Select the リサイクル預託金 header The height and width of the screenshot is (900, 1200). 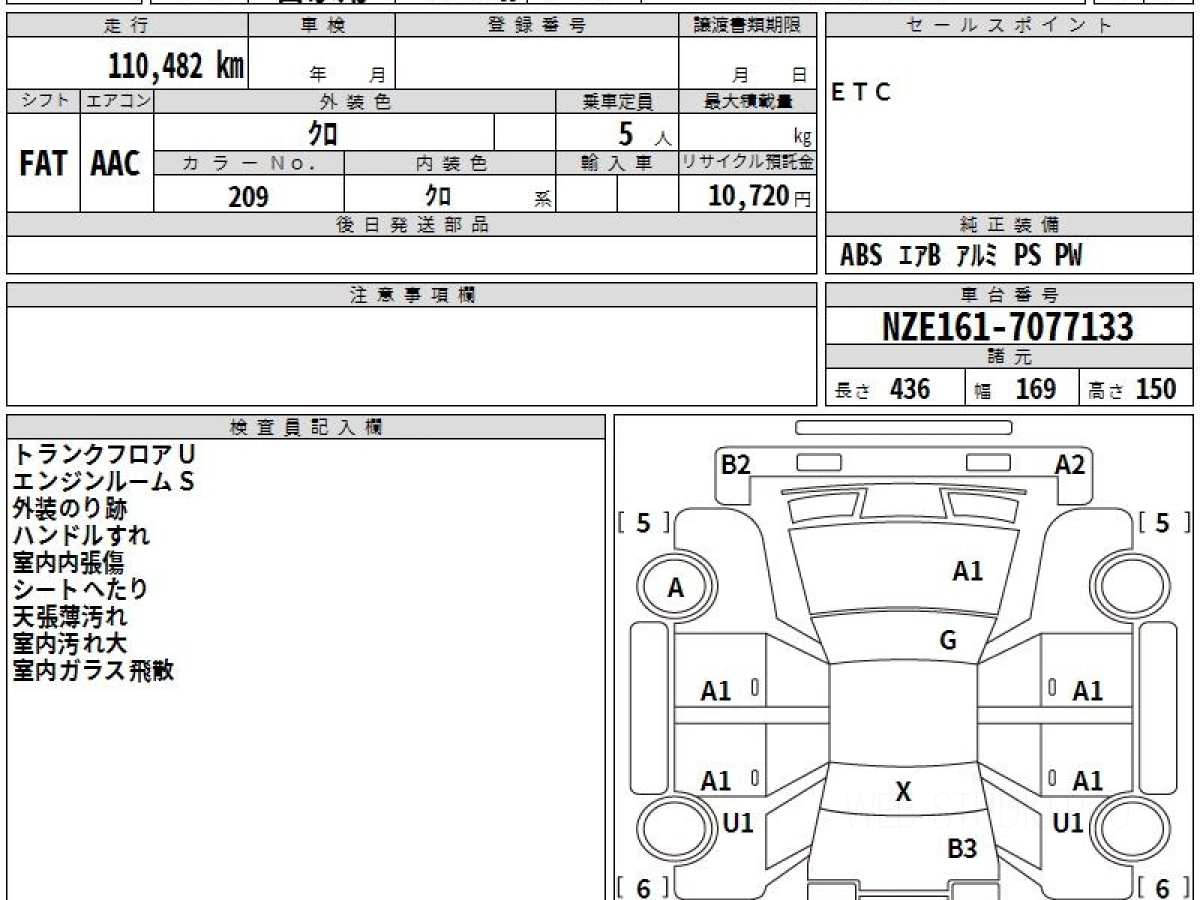pos(747,164)
